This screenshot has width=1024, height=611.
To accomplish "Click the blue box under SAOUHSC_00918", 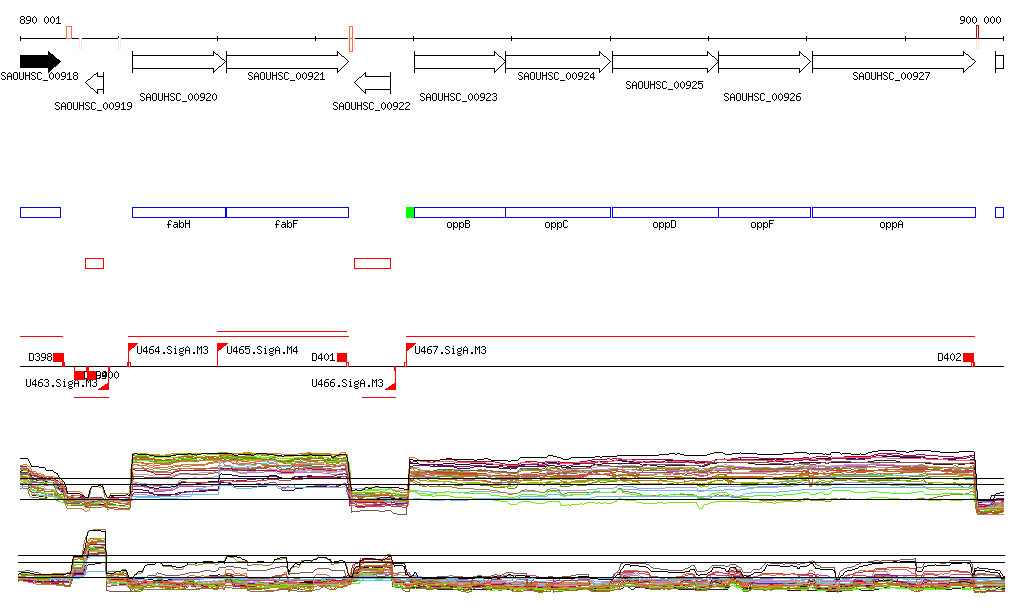I will 40,212.
